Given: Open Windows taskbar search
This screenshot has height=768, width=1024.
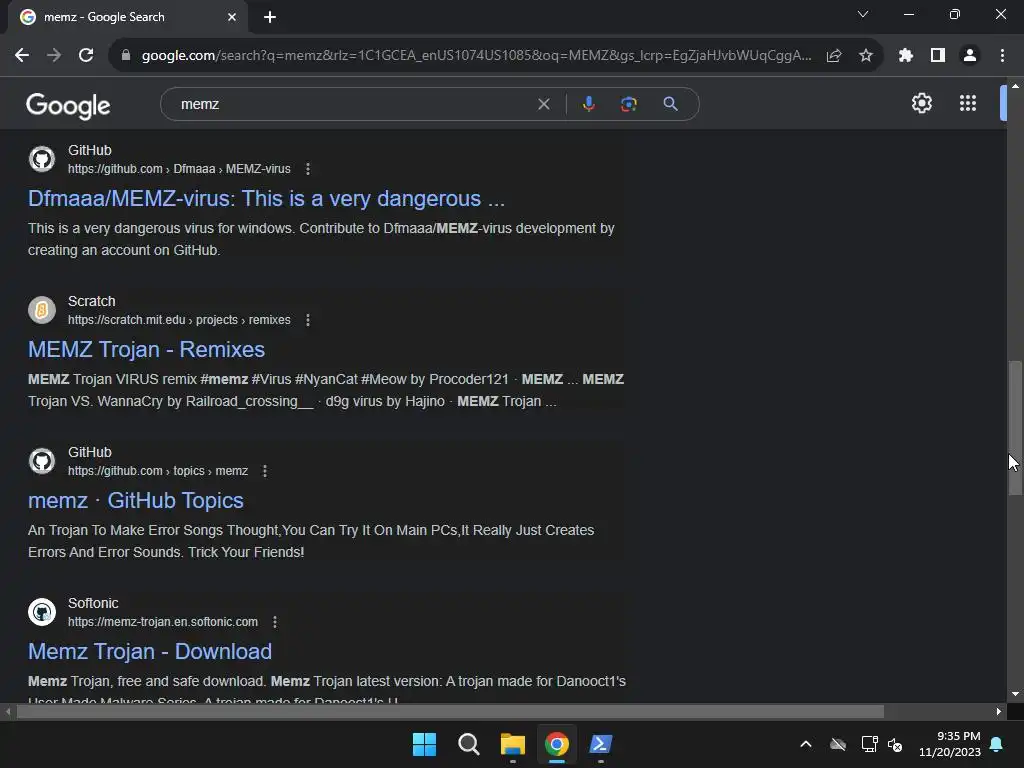Looking at the screenshot, I should [x=468, y=744].
